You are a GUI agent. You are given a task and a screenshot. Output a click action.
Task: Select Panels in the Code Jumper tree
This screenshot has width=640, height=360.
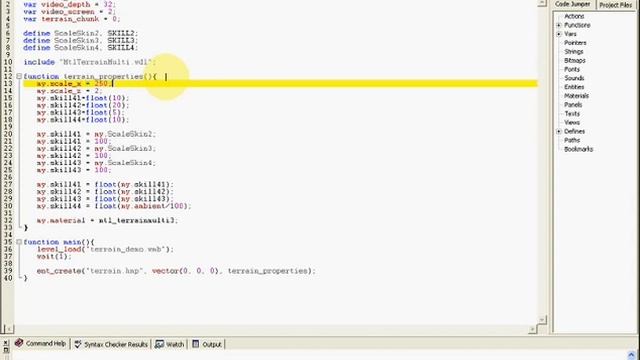coord(573,105)
